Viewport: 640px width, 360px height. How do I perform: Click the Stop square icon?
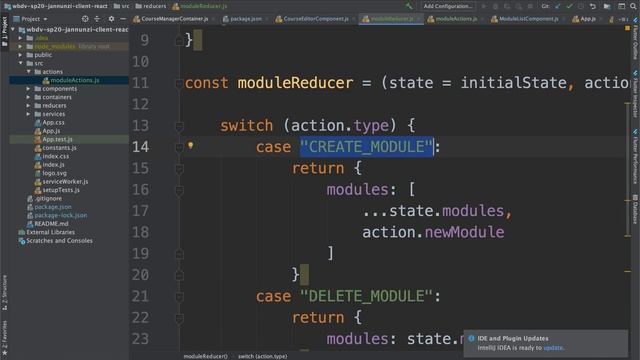530,7
